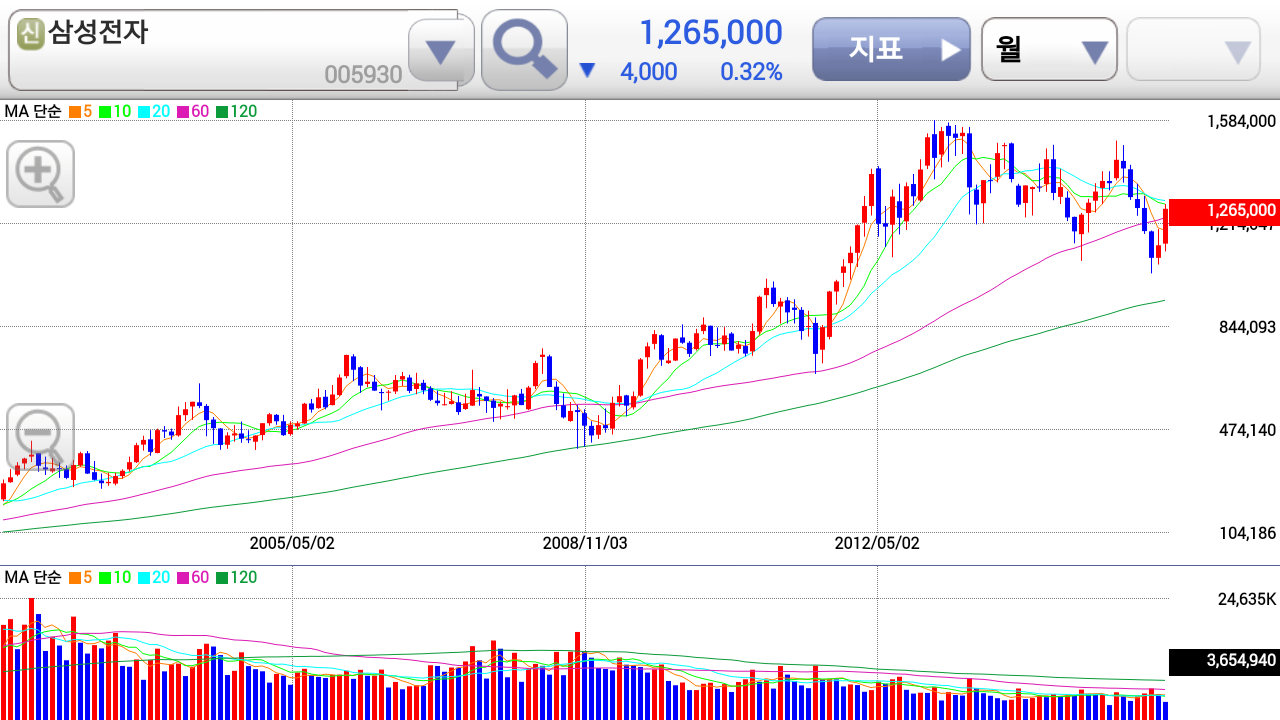This screenshot has width=1280, height=720.
Task: Click green 10 MA swatch in price chart
Action: (x=105, y=112)
